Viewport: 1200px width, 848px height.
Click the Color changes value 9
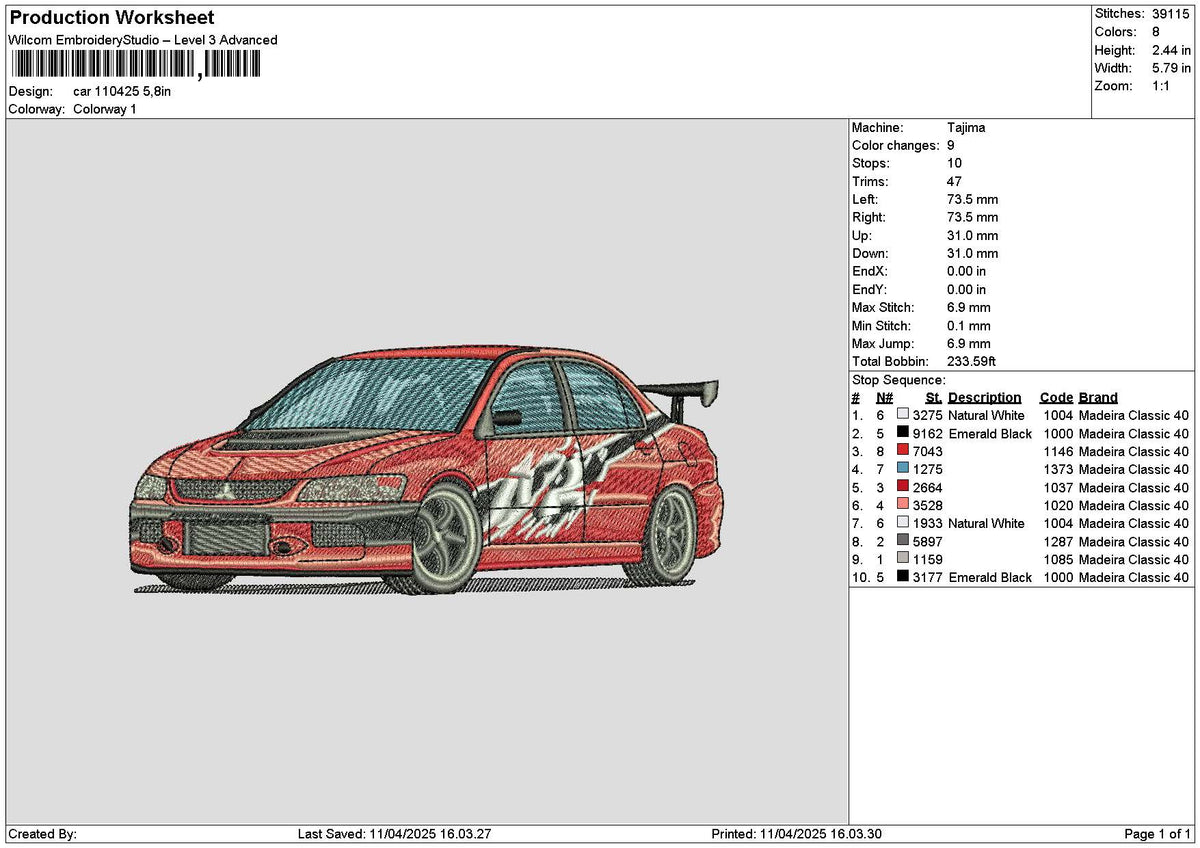pos(951,146)
